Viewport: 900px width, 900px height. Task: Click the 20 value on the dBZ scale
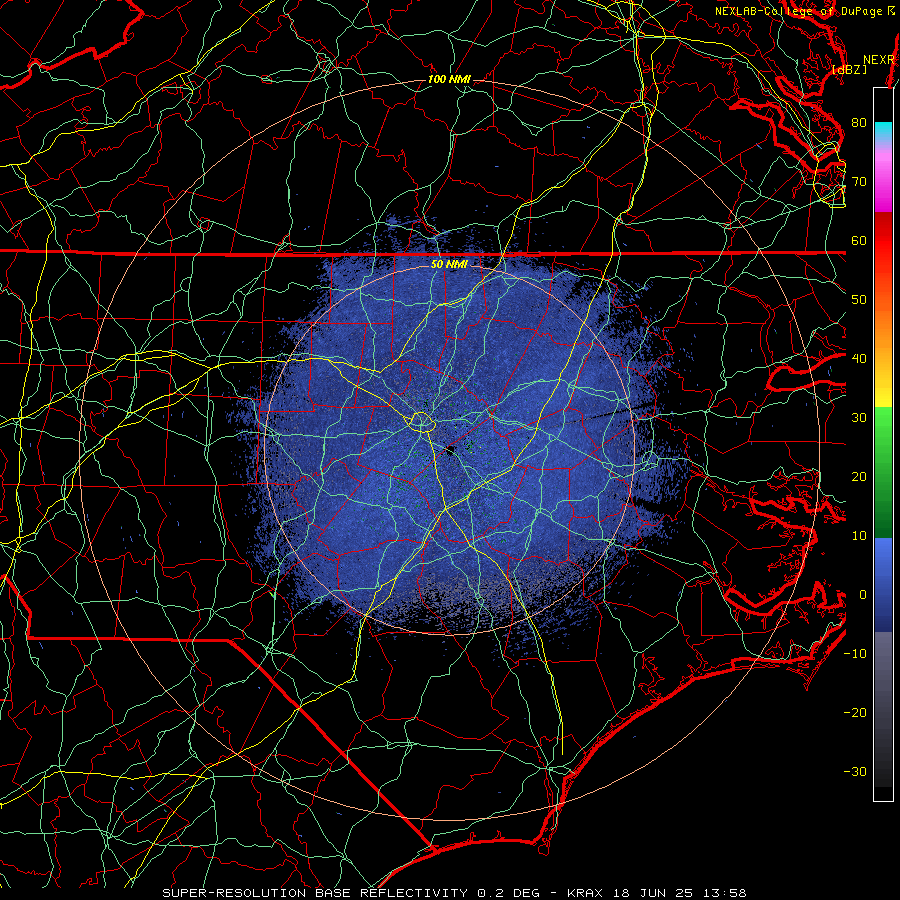859,477
